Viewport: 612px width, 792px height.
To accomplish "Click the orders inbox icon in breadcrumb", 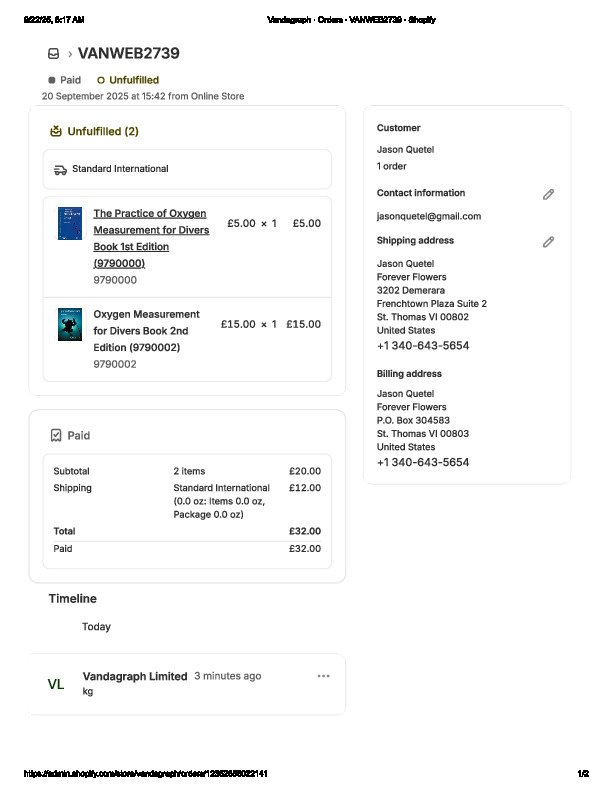I will click(53, 54).
